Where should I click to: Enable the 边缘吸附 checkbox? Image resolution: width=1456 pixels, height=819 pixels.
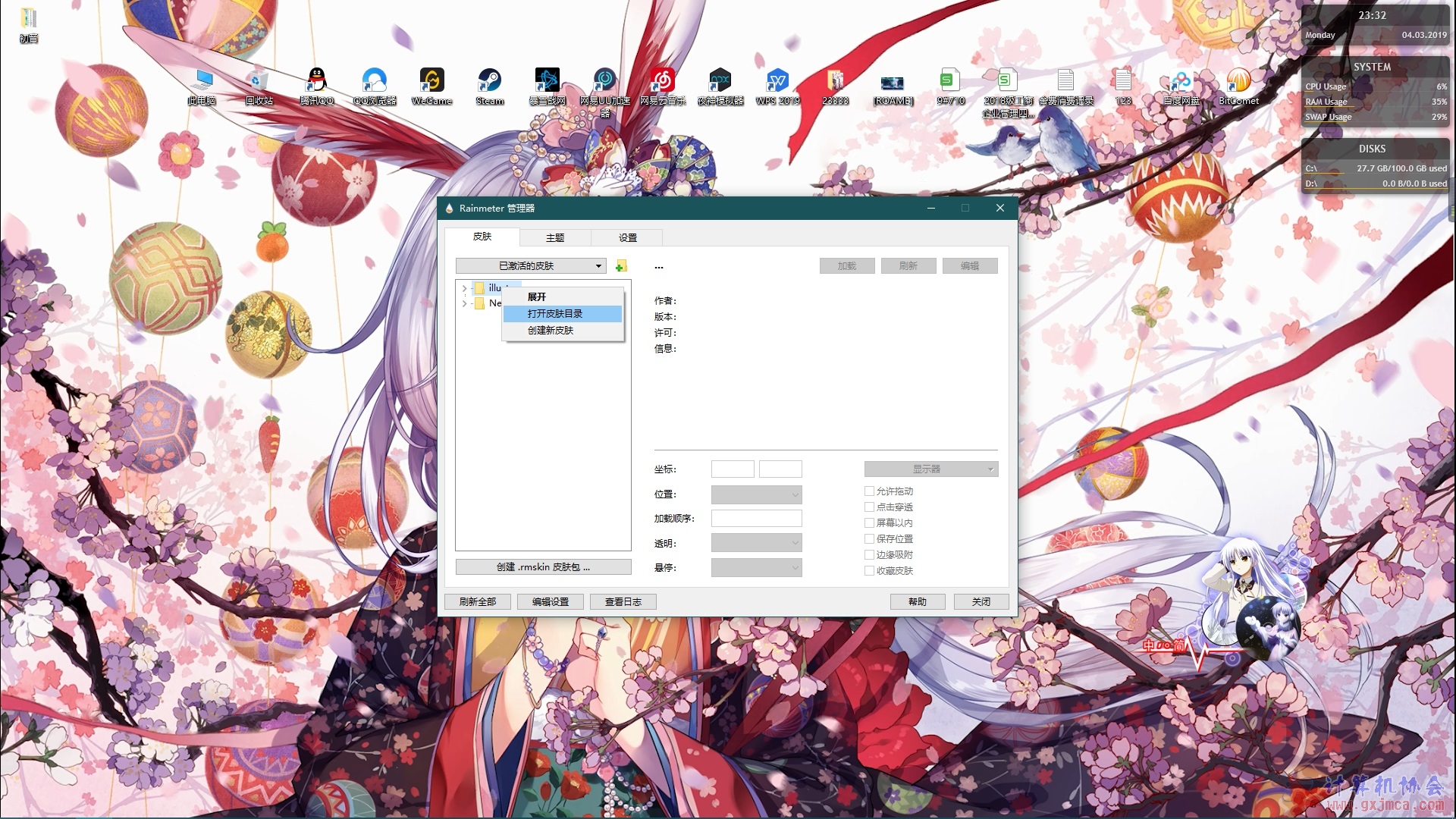pos(869,555)
